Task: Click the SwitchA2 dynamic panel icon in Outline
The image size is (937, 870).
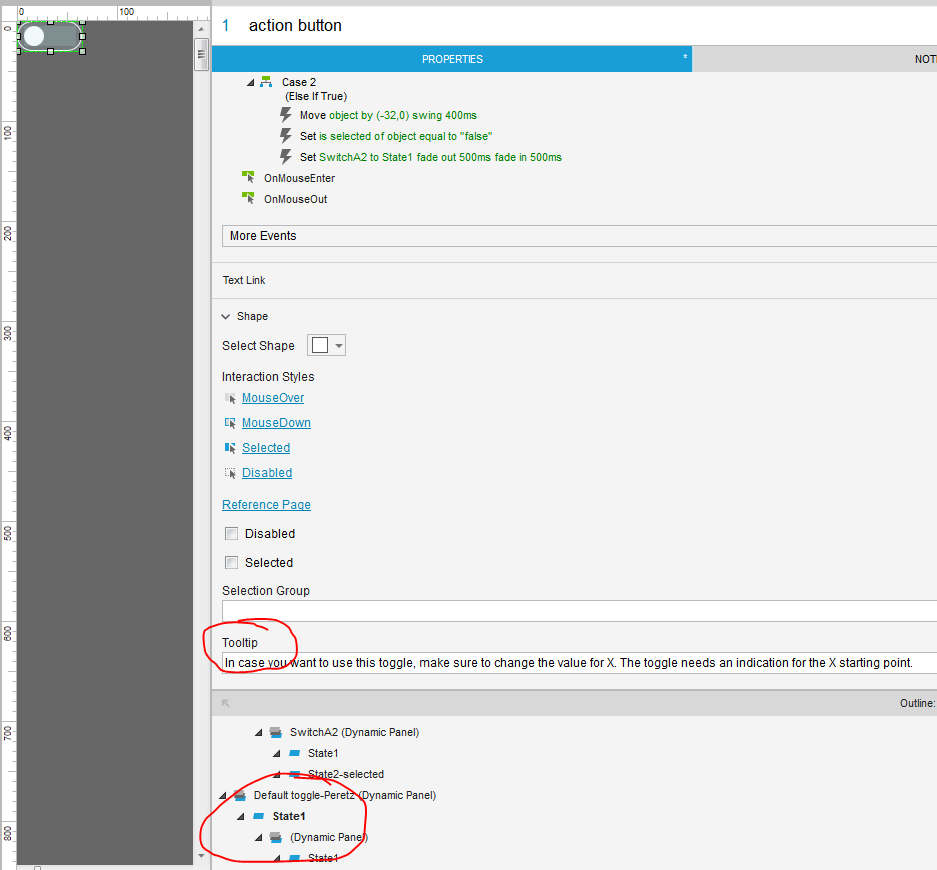Action: pyautogui.click(x=275, y=732)
